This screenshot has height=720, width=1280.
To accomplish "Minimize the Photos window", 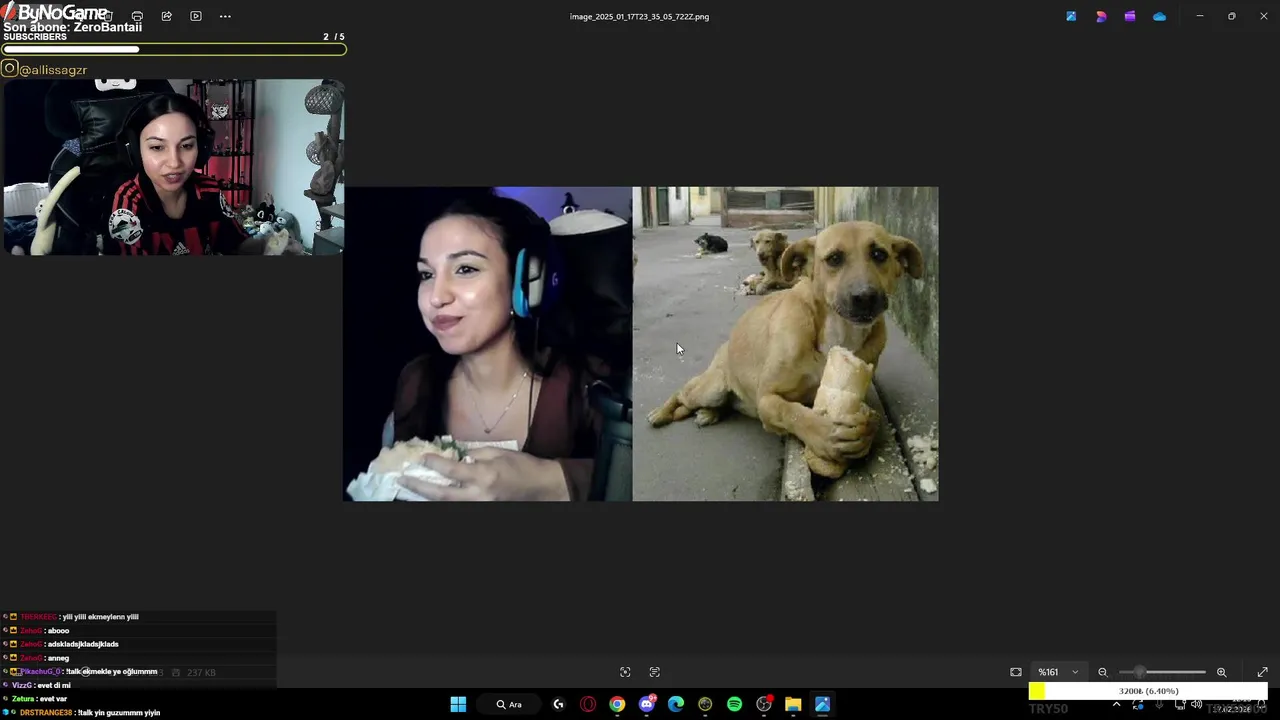I will pyautogui.click(x=1200, y=16).
